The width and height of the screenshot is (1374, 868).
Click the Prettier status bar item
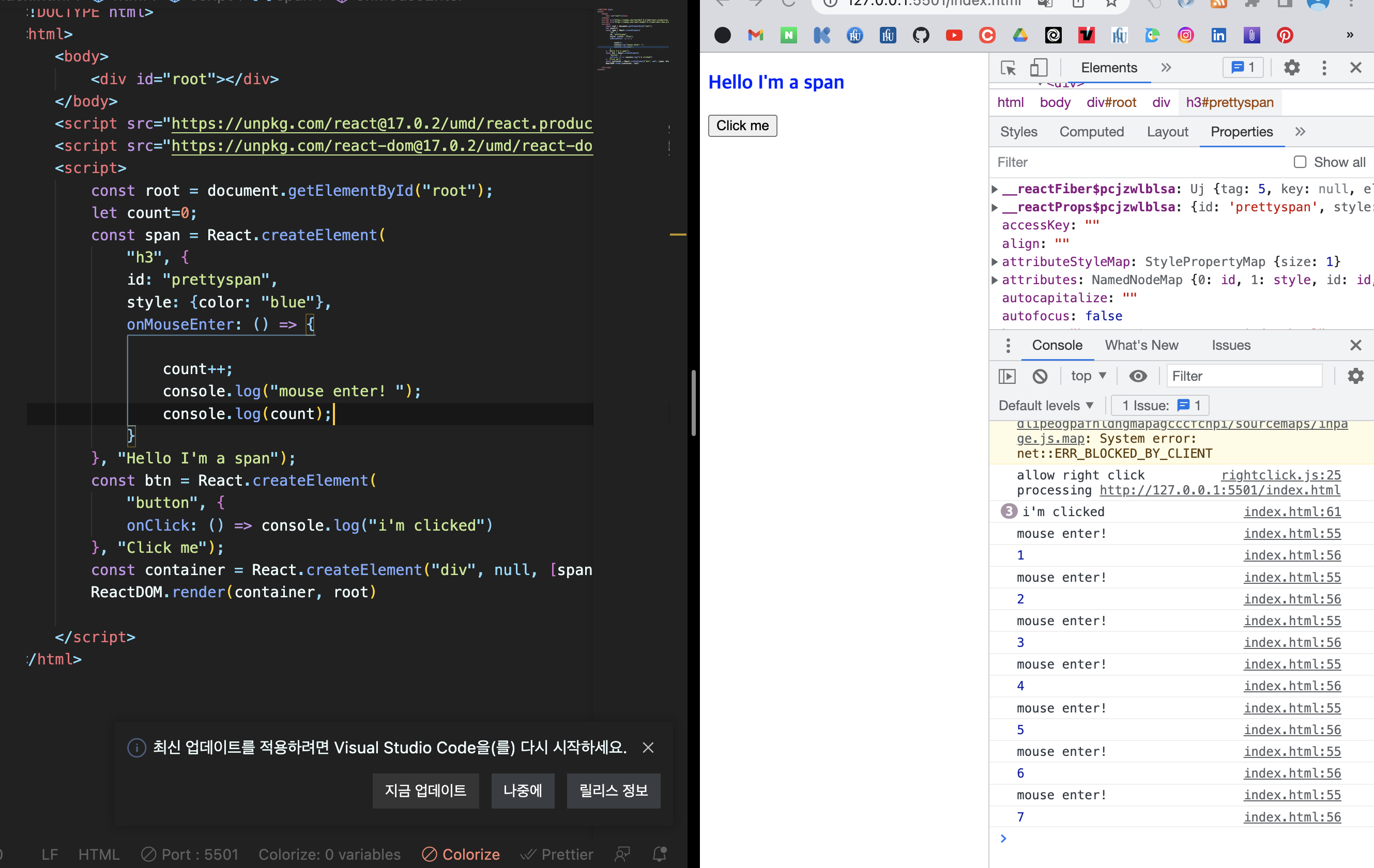point(557,854)
